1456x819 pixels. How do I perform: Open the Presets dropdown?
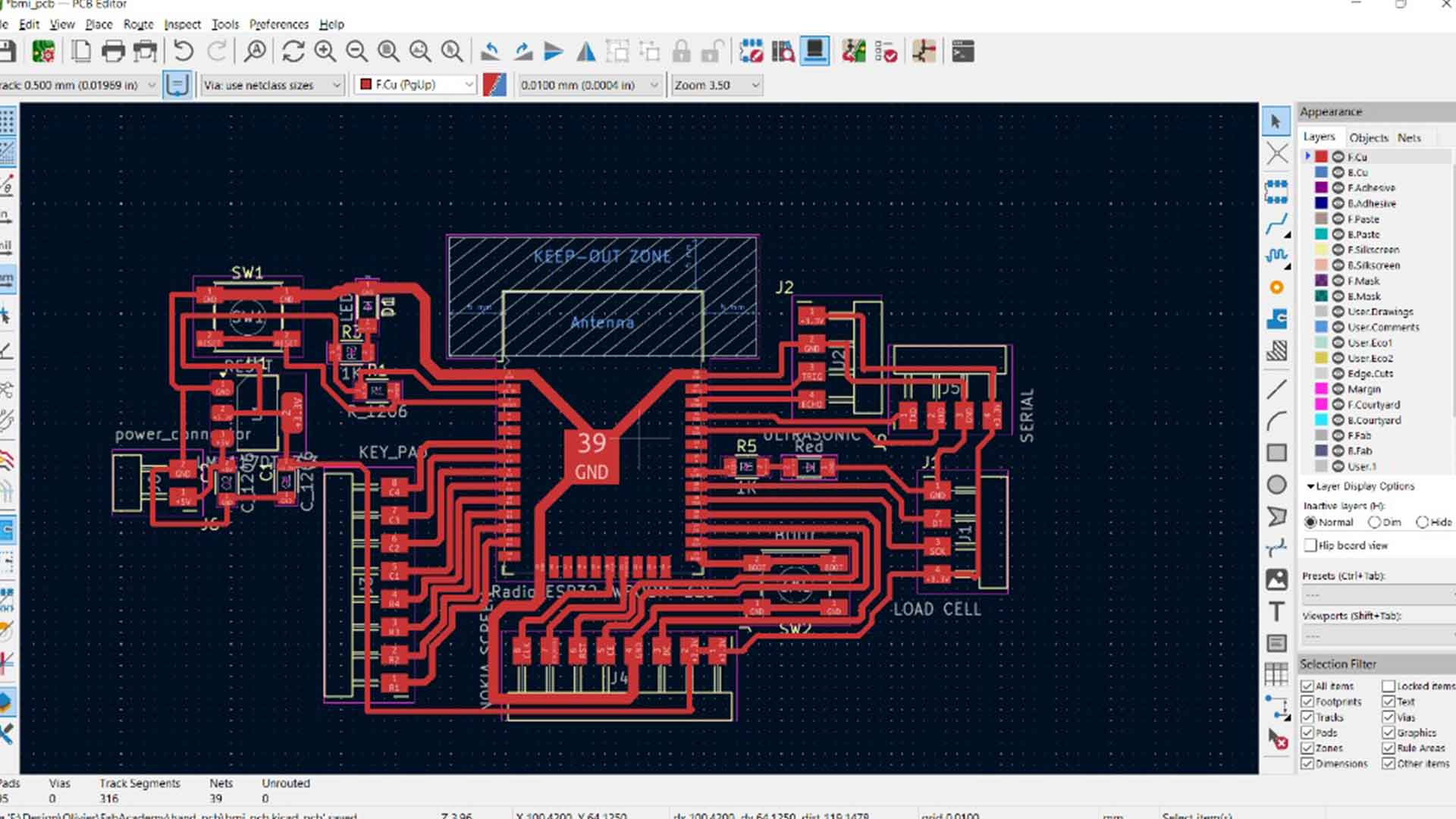[1379, 595]
